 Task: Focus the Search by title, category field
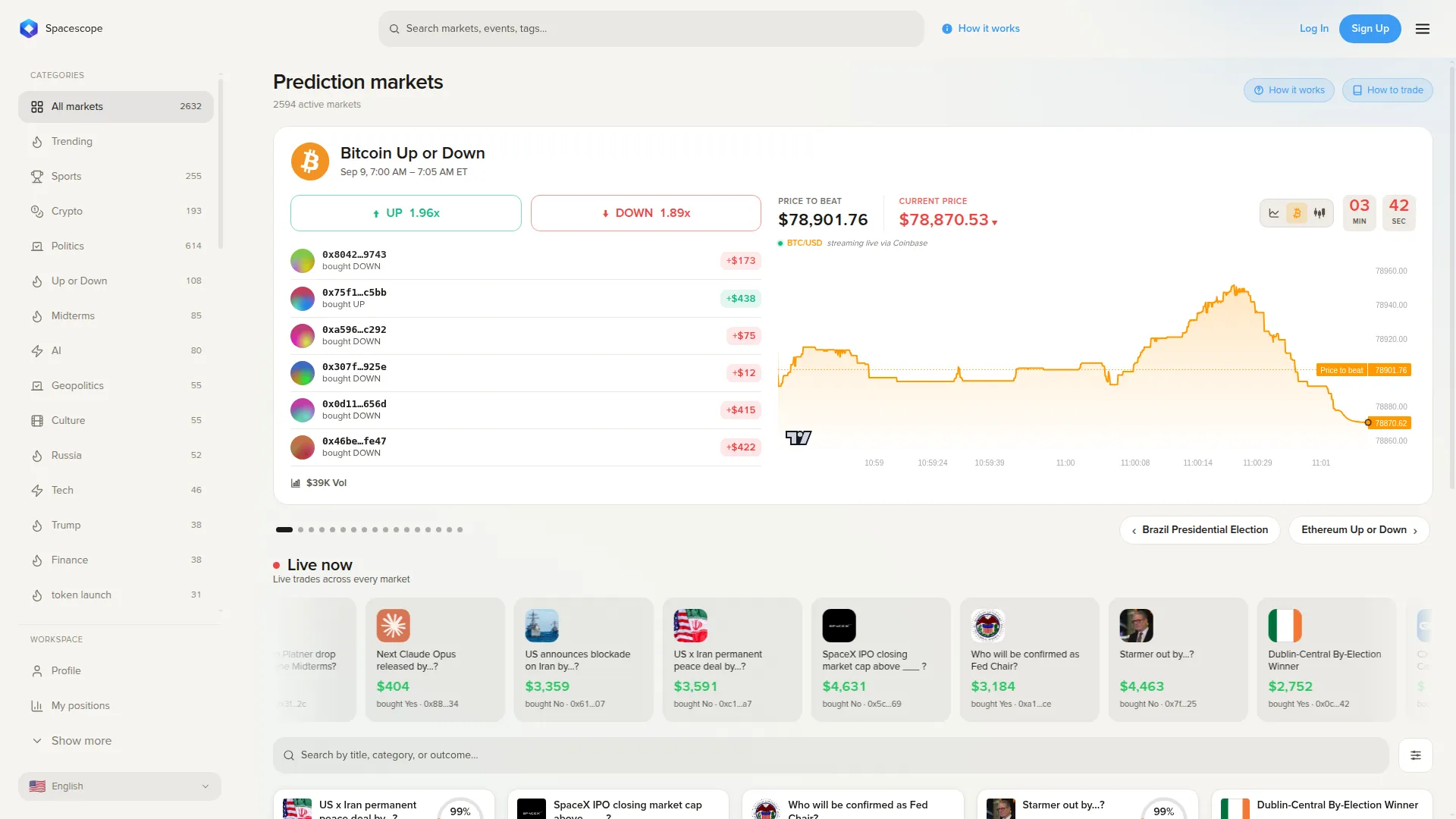[831, 755]
